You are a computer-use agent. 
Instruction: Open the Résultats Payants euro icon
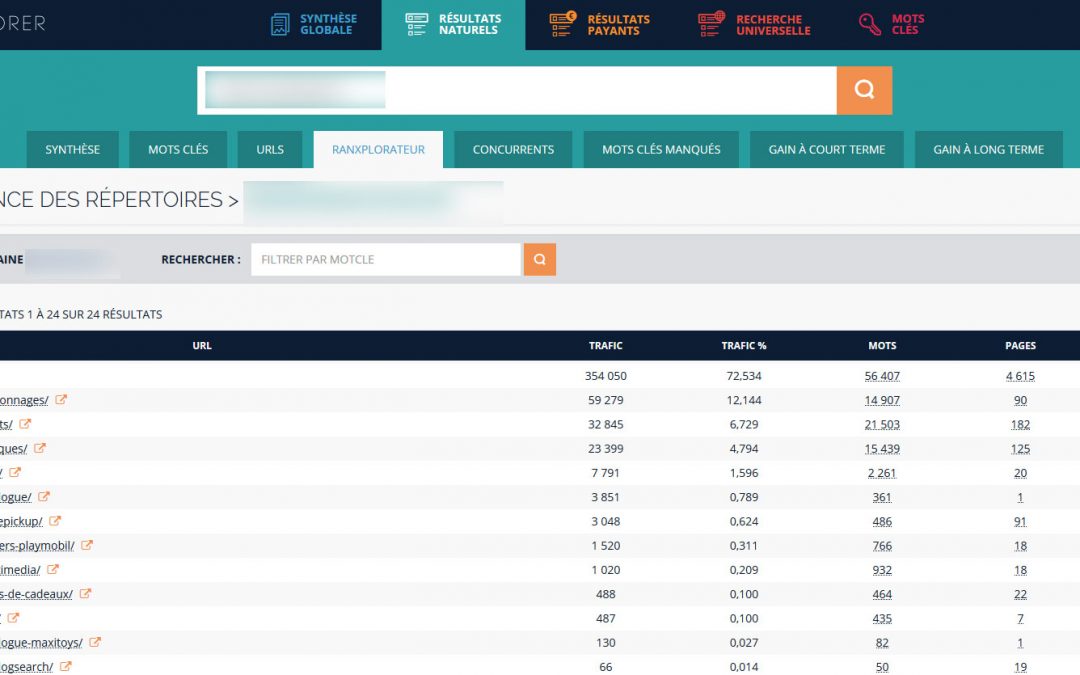click(x=563, y=24)
